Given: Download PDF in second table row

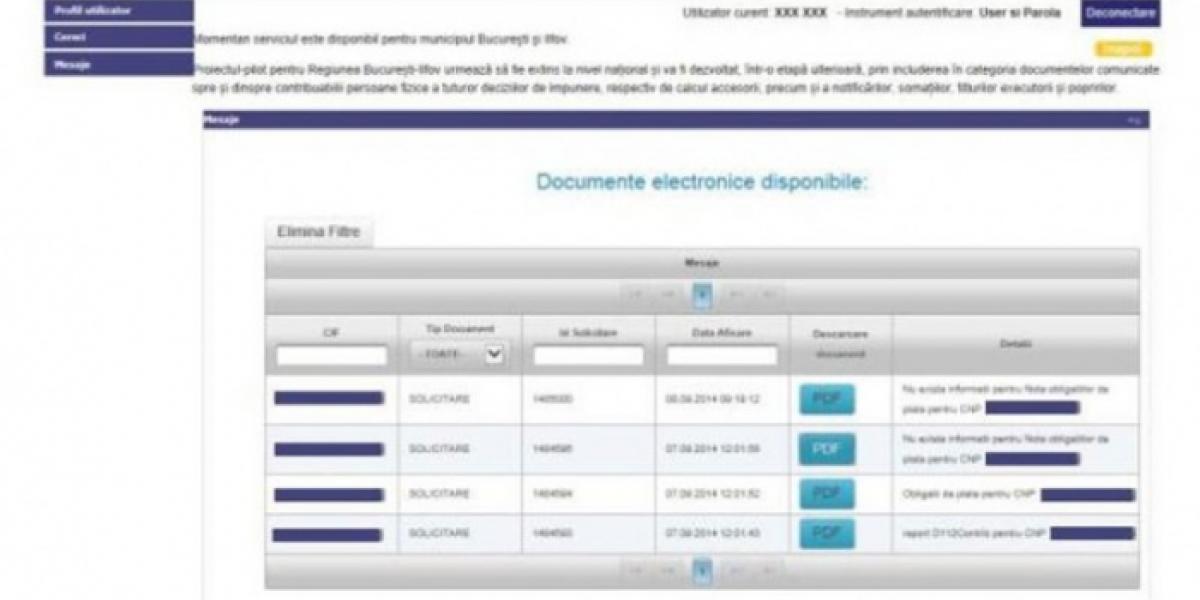Looking at the screenshot, I should 826,449.
